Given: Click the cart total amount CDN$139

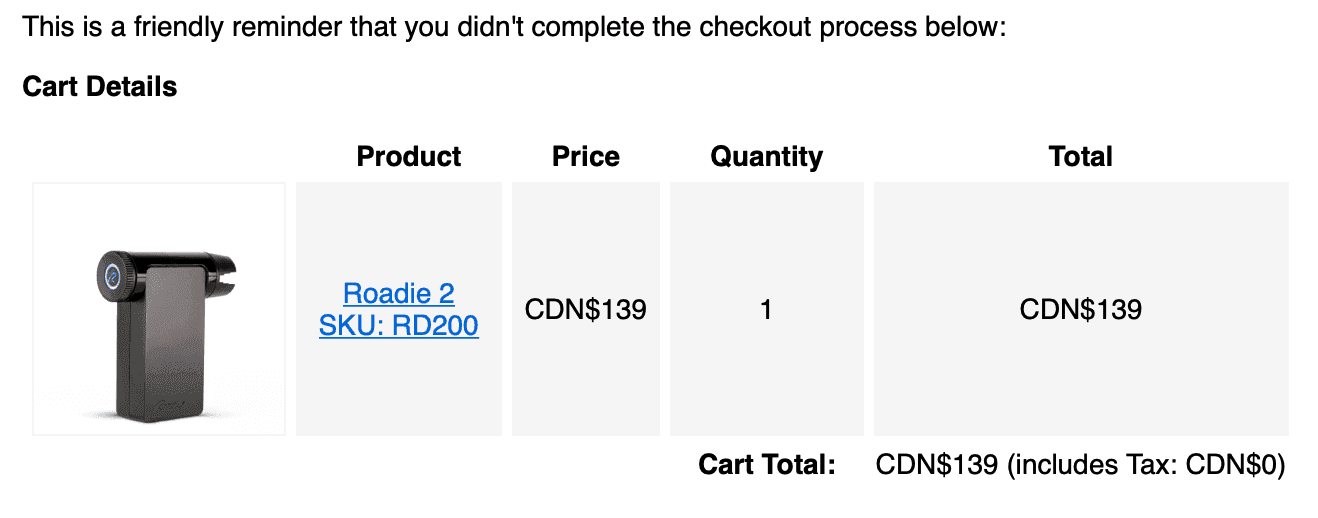Looking at the screenshot, I should pyautogui.click(x=937, y=465).
